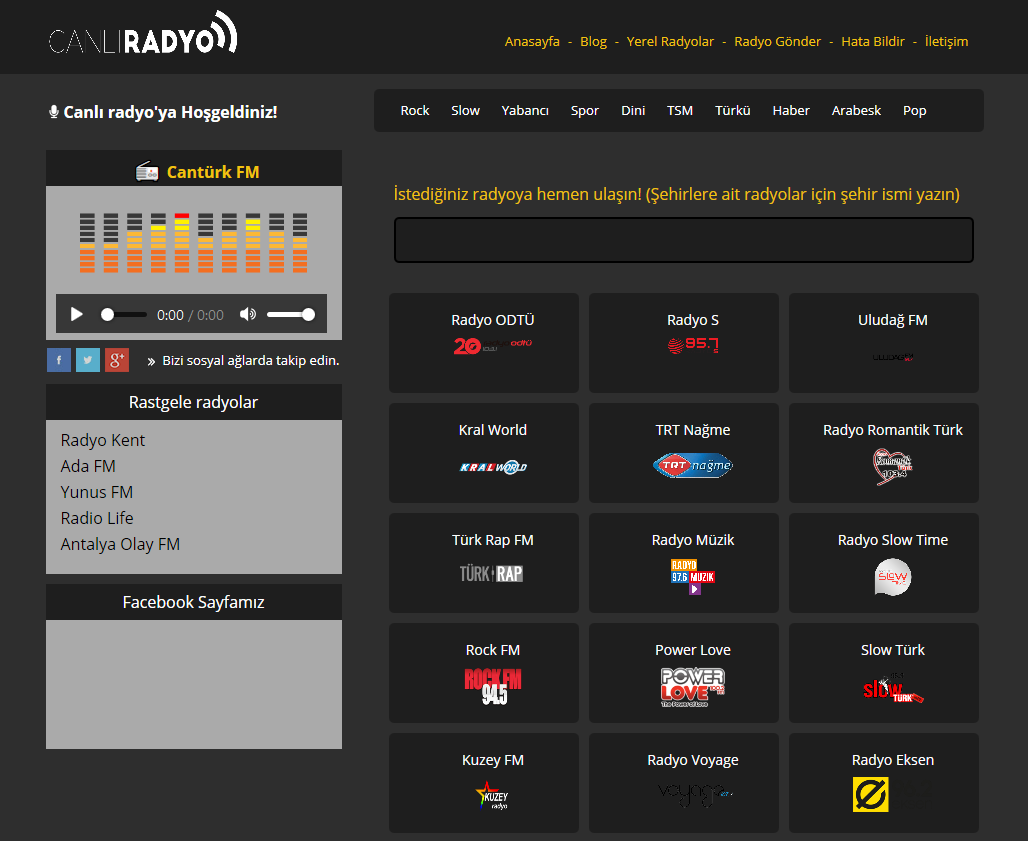Screen dimensions: 1028x841
Task: Open Antalya Olay FM from random radios
Action: (120, 544)
